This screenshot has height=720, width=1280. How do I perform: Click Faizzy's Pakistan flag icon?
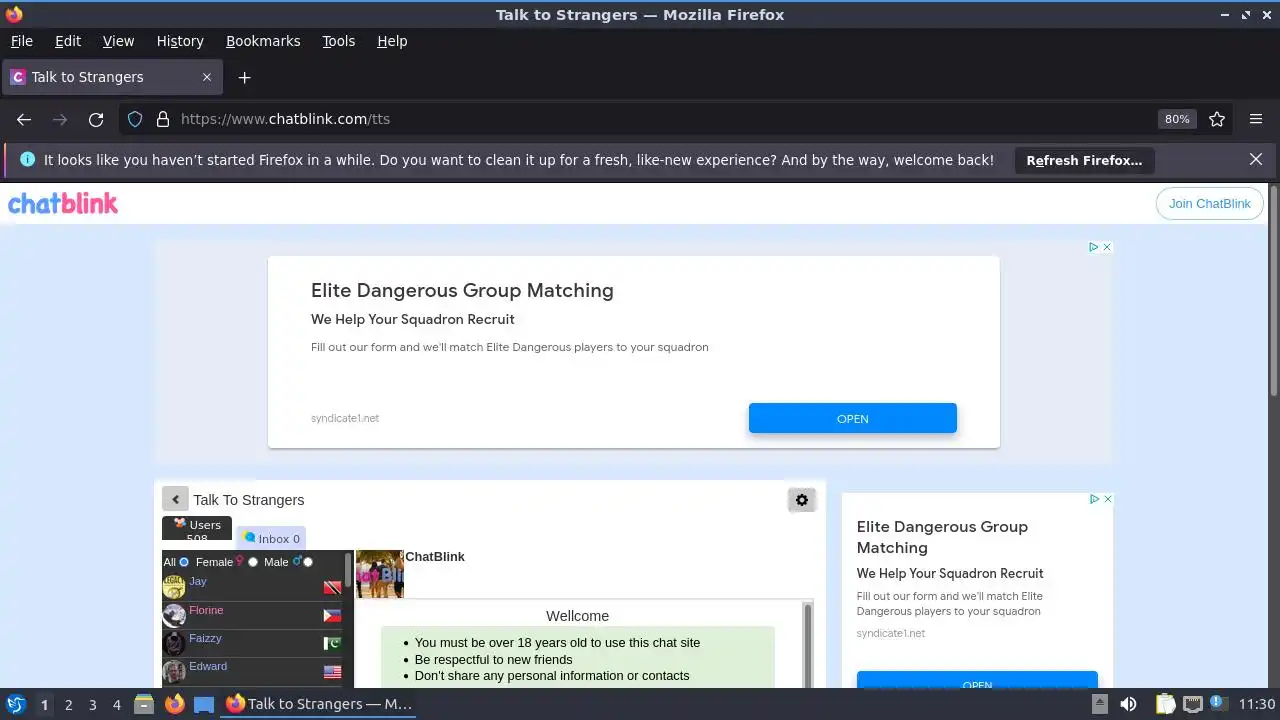(332, 644)
